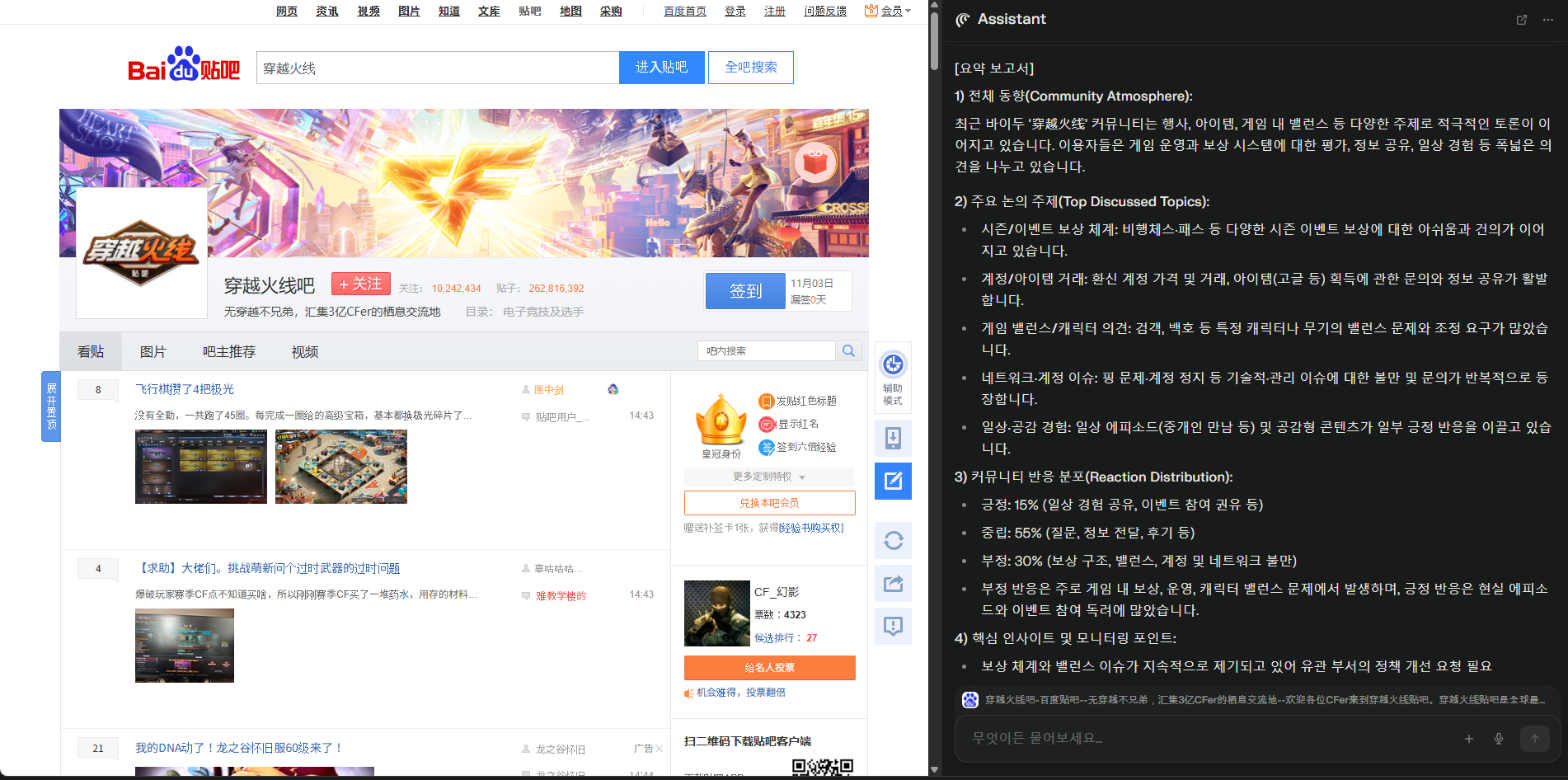
Task: Select the 吧主推荐 tab
Action: (229, 352)
